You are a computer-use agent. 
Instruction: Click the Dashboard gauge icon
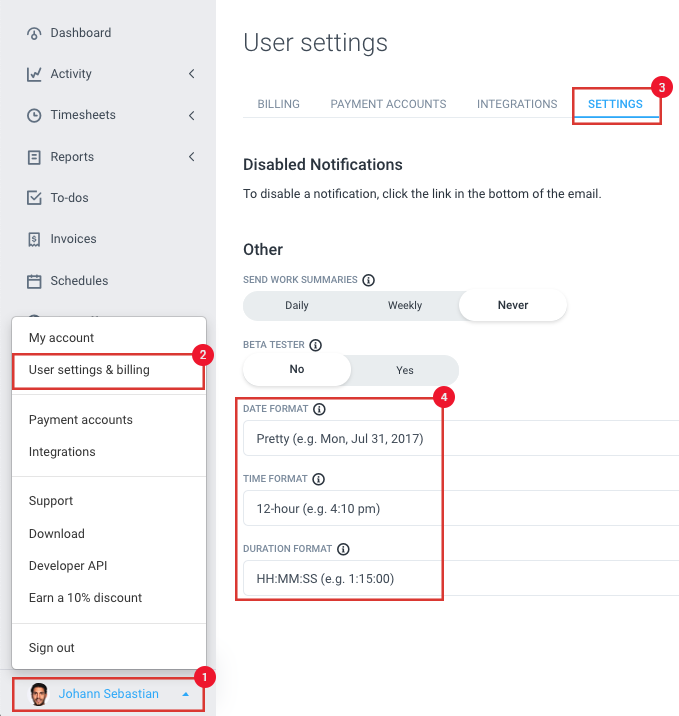(34, 33)
